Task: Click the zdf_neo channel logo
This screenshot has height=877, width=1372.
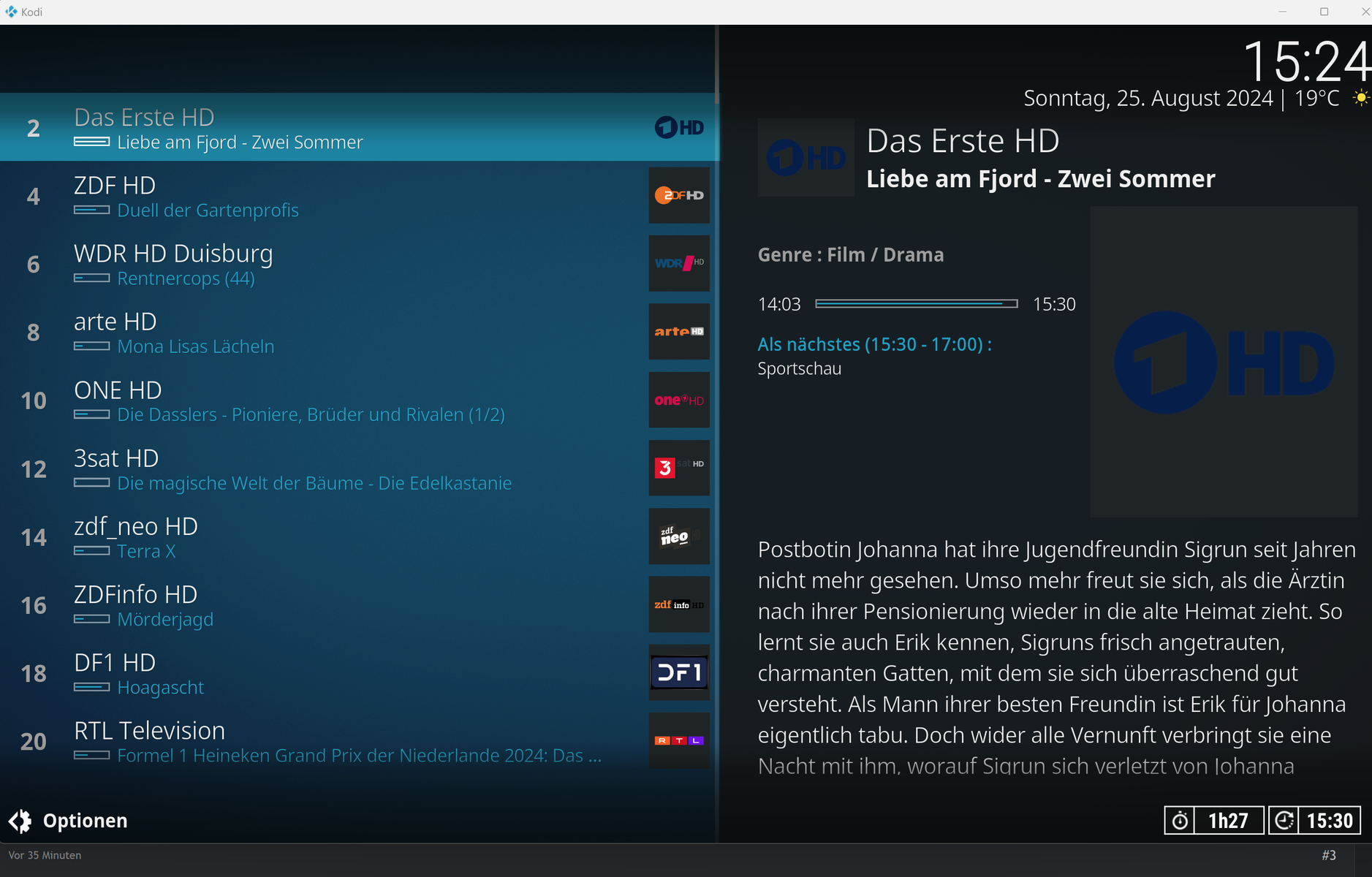Action: 679,536
